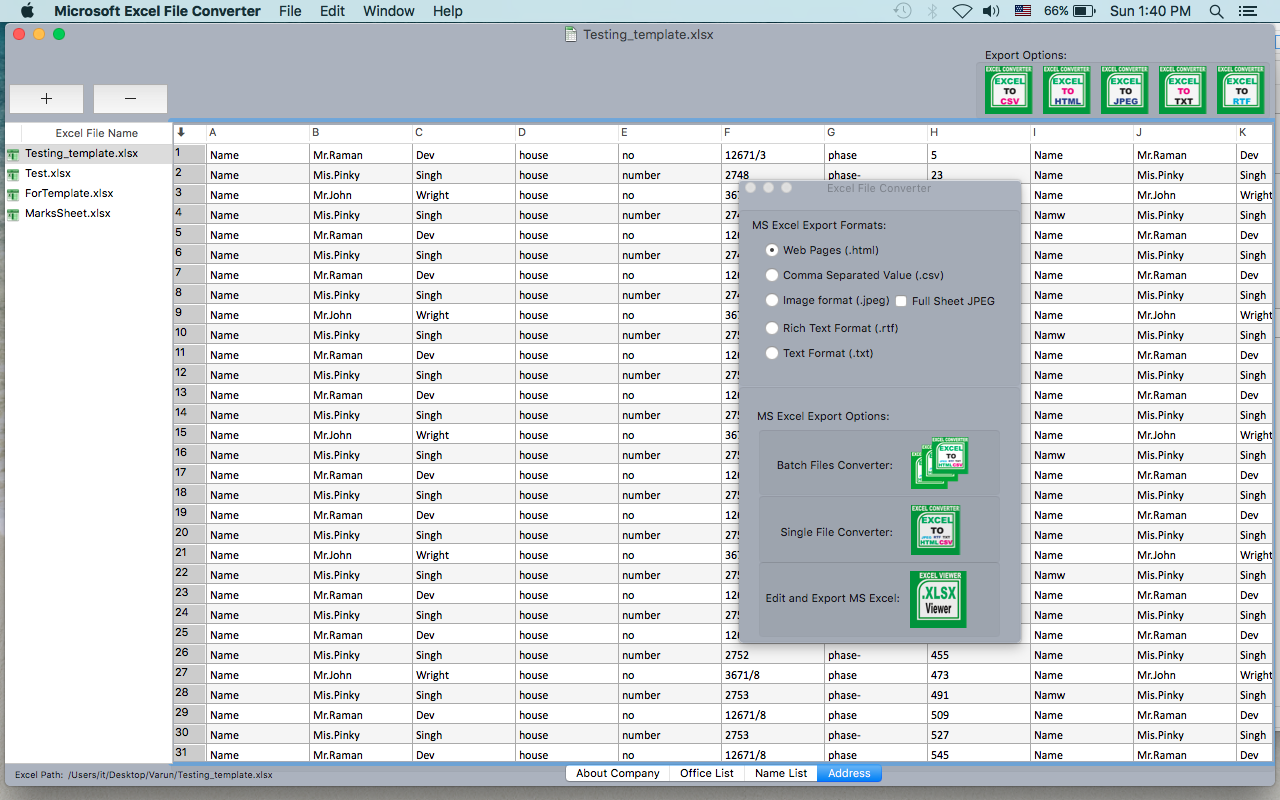Open the Single File Converter icon
The image size is (1280, 800).
pos(935,530)
